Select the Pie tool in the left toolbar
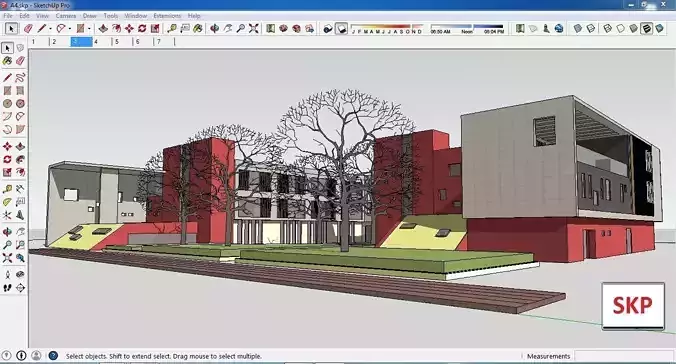The width and height of the screenshot is (676, 364). 20,129
